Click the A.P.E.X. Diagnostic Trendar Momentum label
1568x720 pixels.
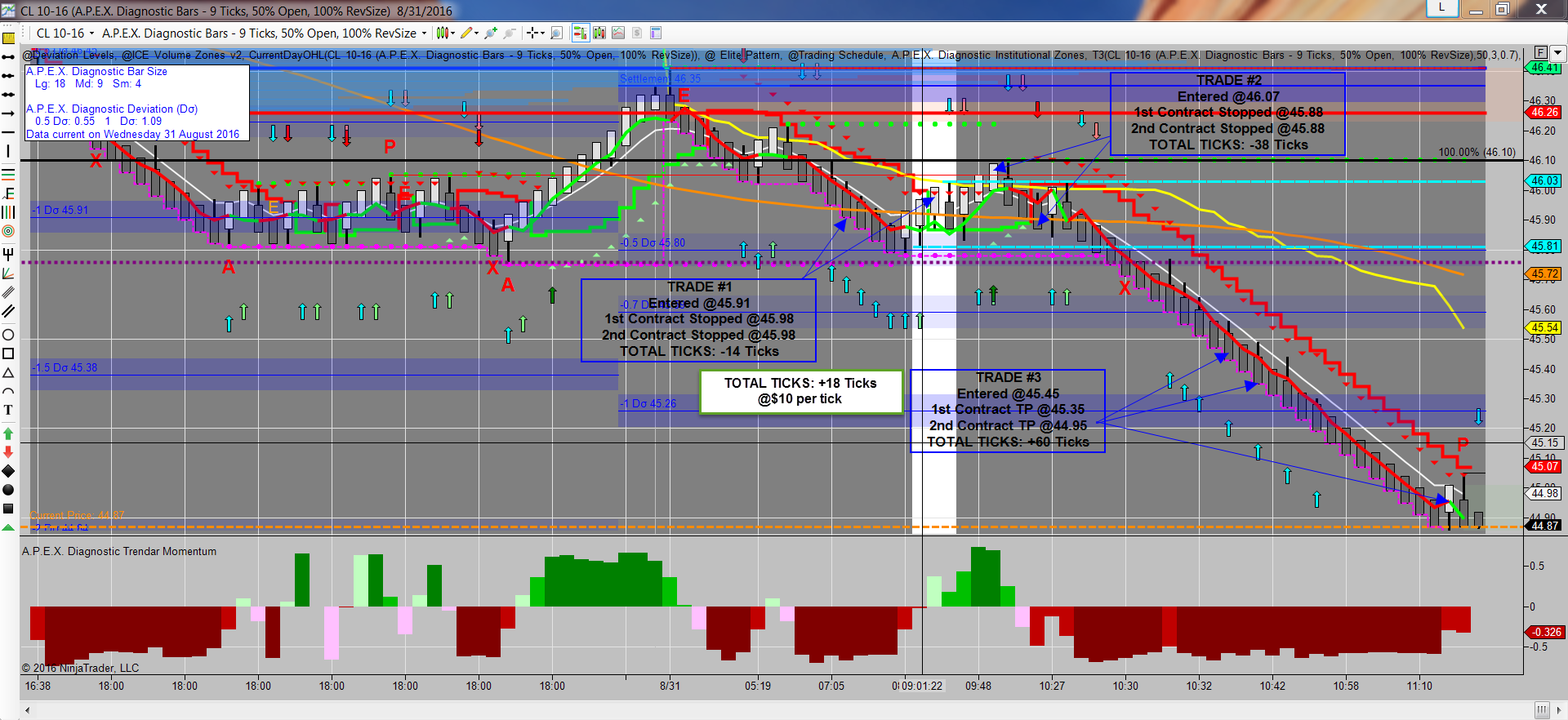119,551
